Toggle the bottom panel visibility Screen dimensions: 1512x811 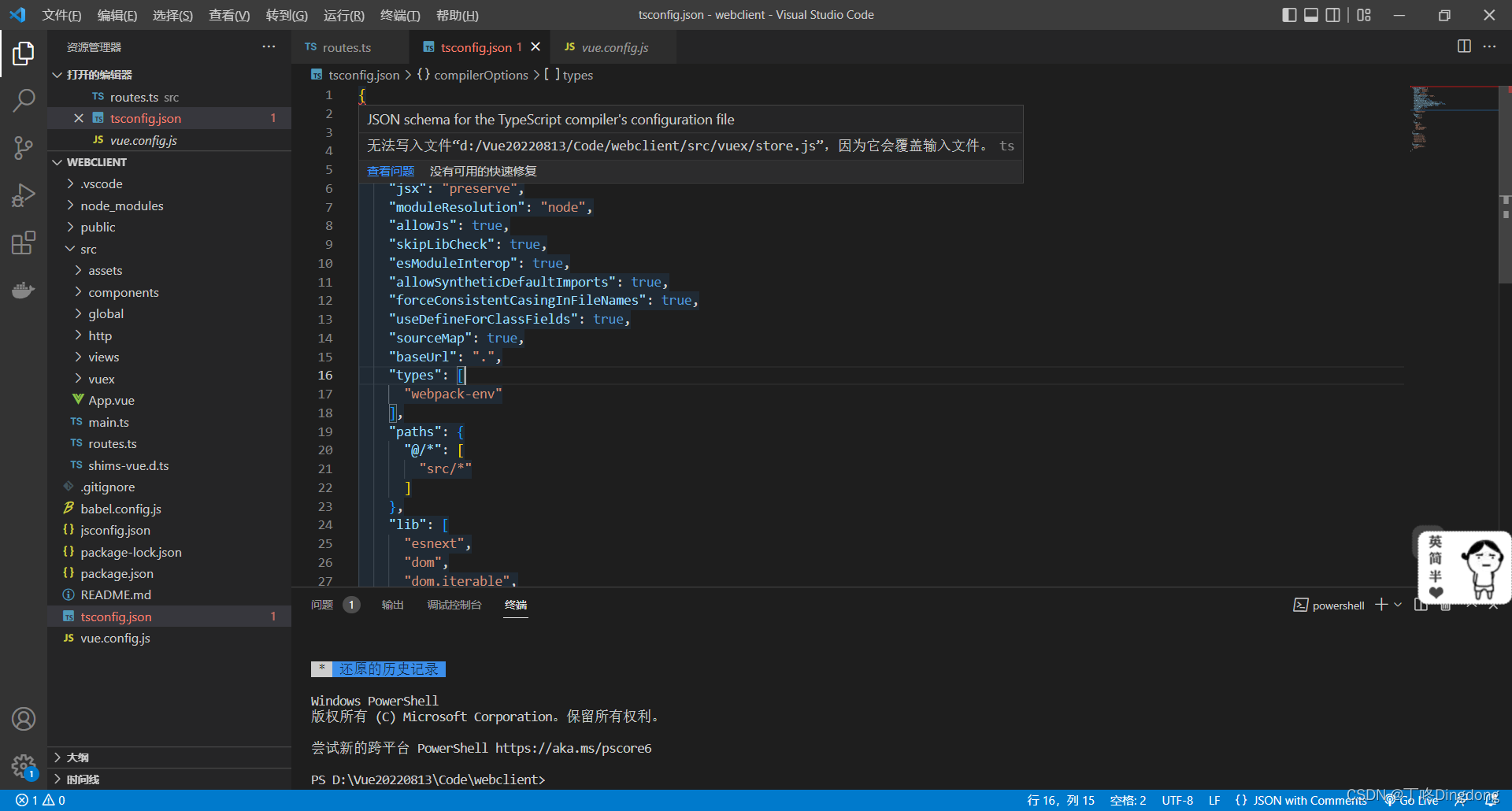(1310, 15)
